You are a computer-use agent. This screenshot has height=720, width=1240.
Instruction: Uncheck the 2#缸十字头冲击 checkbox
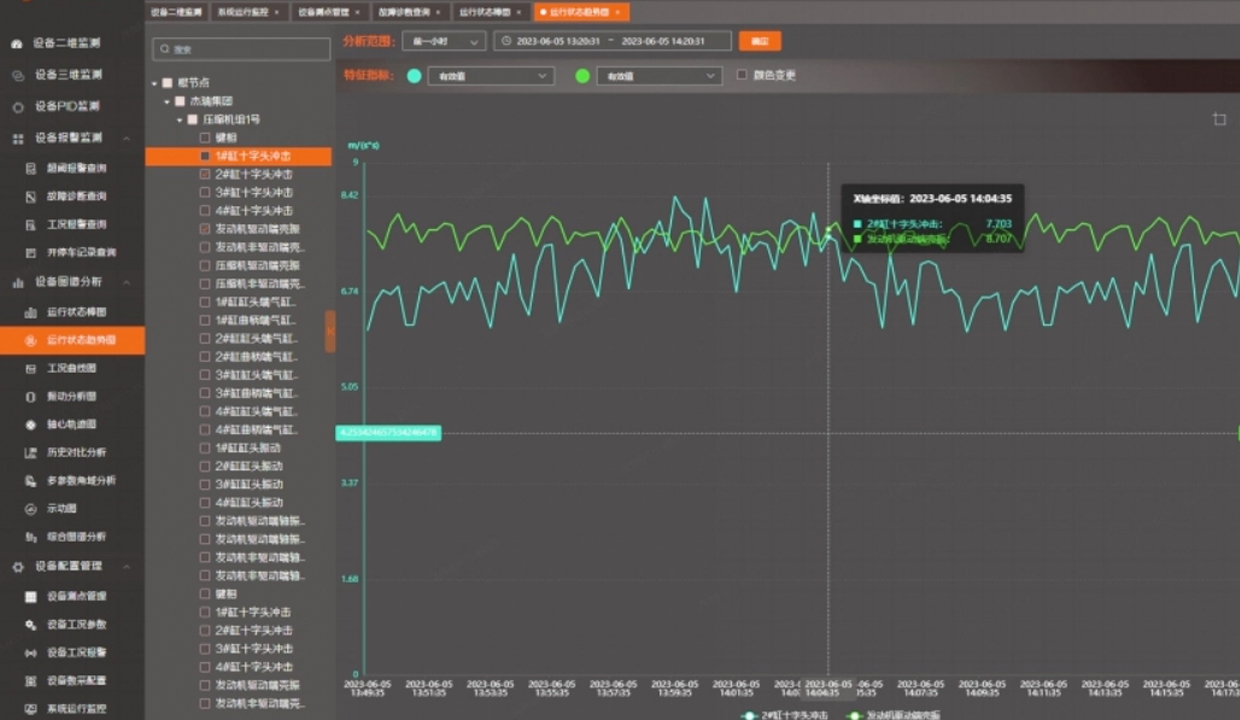pyautogui.click(x=205, y=174)
